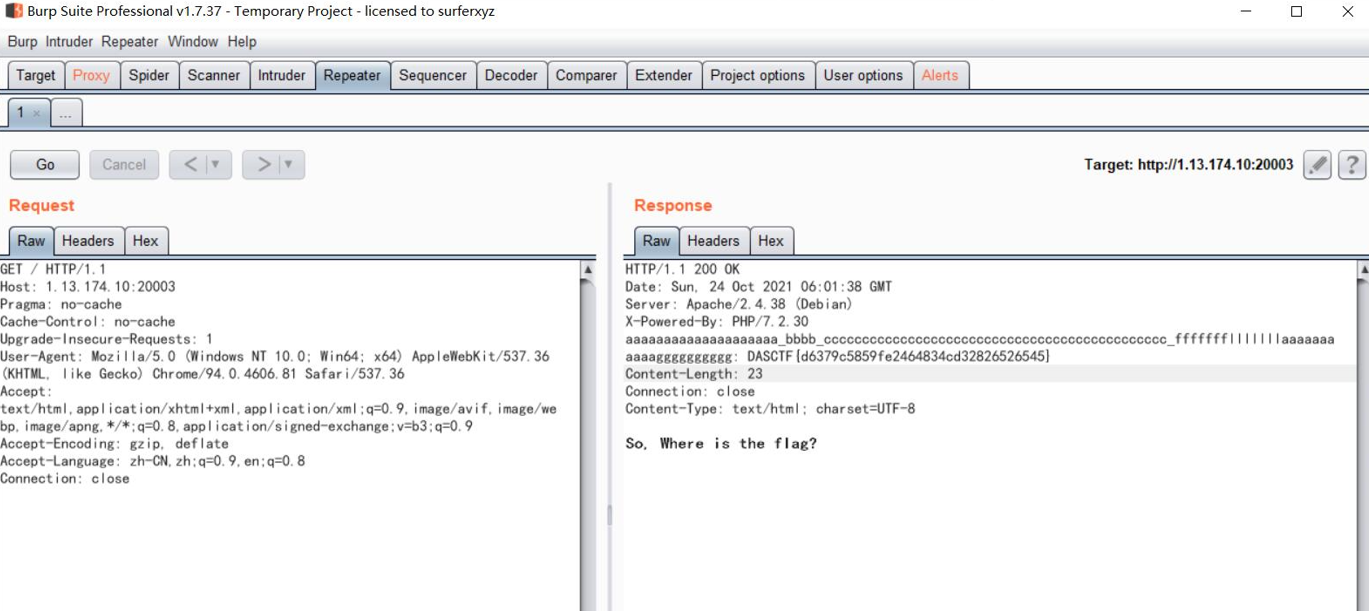Go forward to next request arrow
Viewport: 1369px width, 611px height.
263,164
